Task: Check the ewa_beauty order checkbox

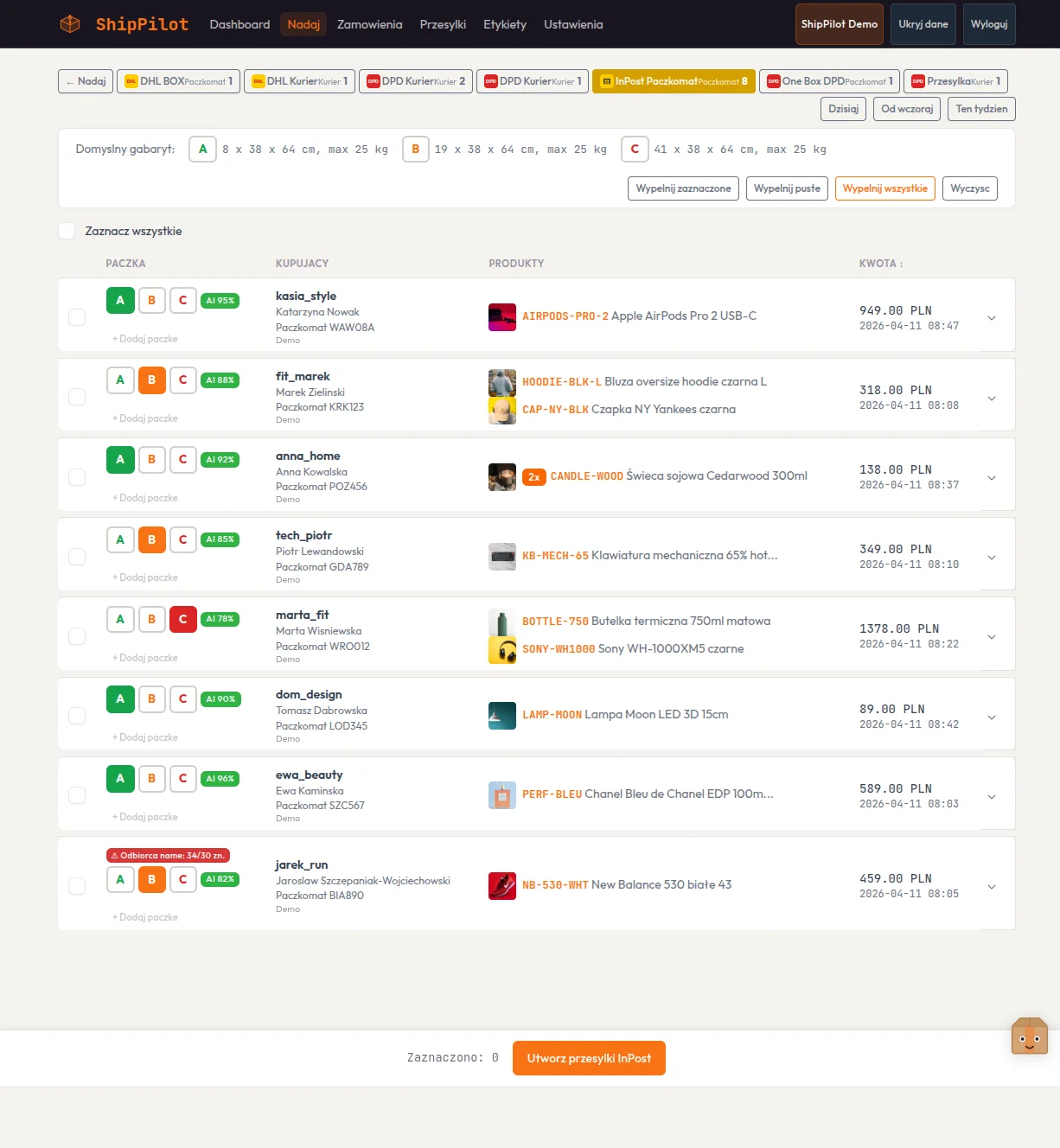Action: (77, 795)
